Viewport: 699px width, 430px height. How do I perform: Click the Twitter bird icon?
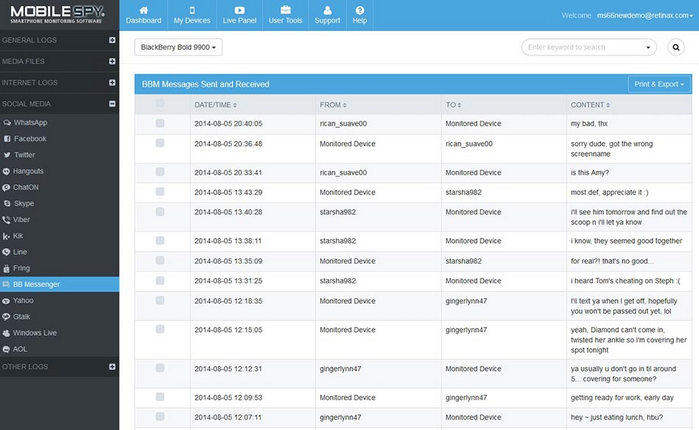tap(7, 155)
